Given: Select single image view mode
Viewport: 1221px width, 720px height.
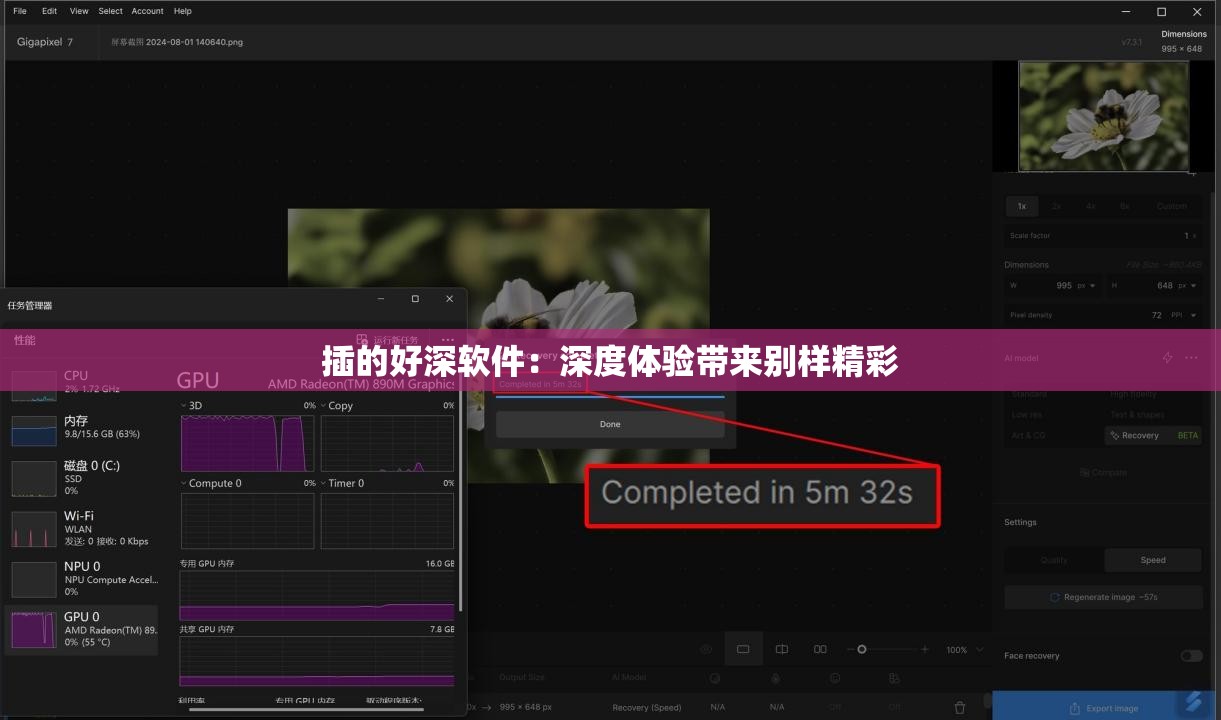Looking at the screenshot, I should point(744,648).
